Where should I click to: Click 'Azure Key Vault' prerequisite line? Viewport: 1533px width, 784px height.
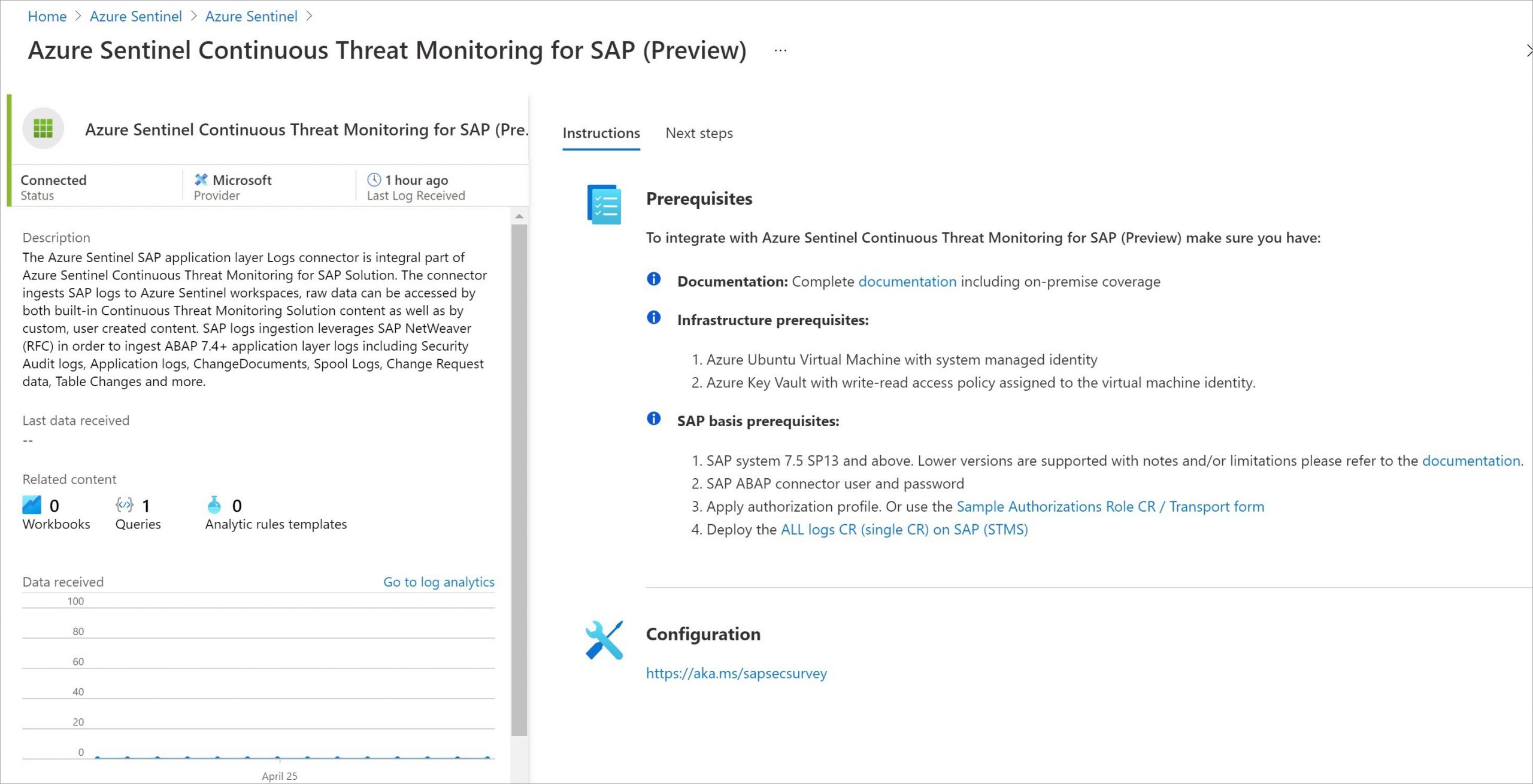tap(981, 382)
